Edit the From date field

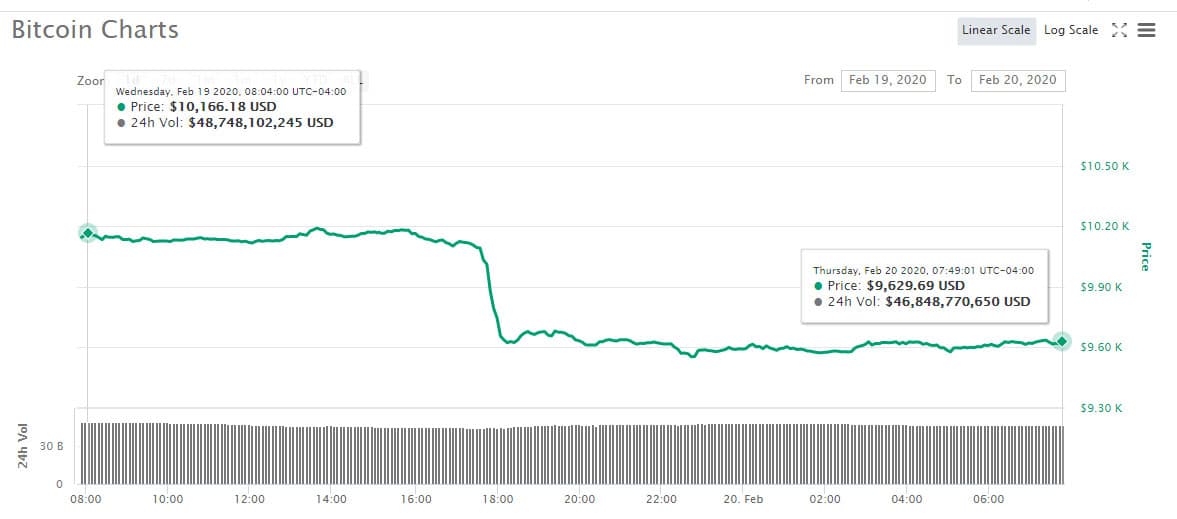click(888, 80)
